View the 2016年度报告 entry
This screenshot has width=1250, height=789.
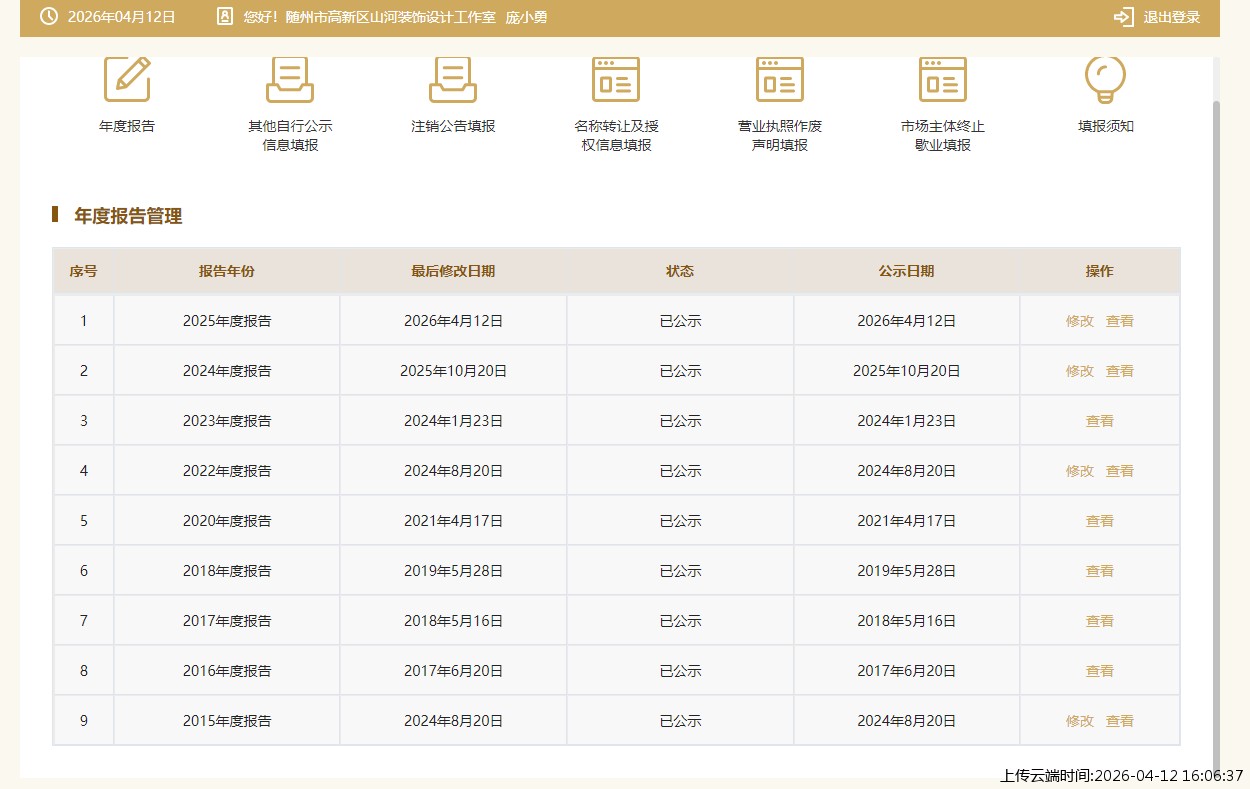1100,671
